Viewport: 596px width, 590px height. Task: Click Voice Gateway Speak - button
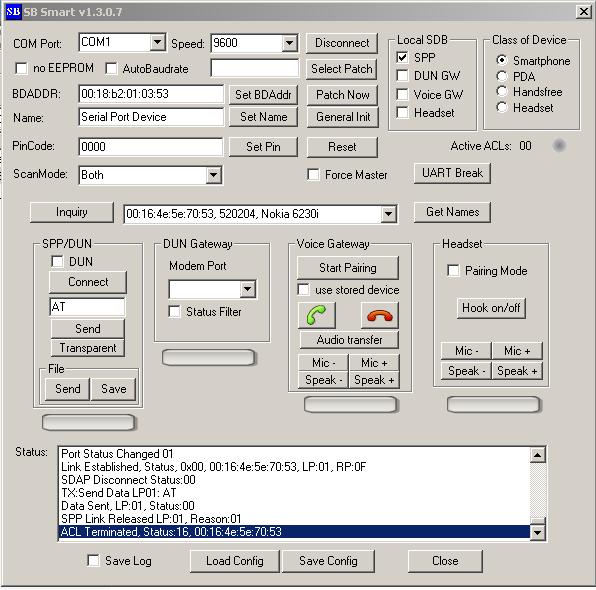point(323,380)
